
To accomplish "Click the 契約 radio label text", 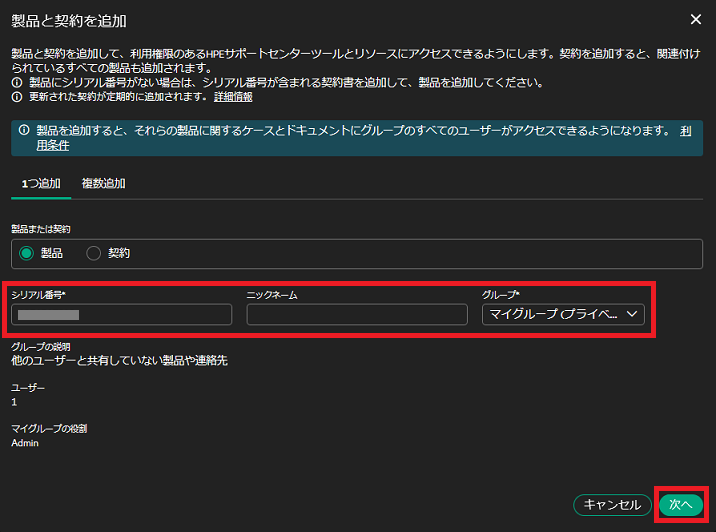I will [119, 253].
